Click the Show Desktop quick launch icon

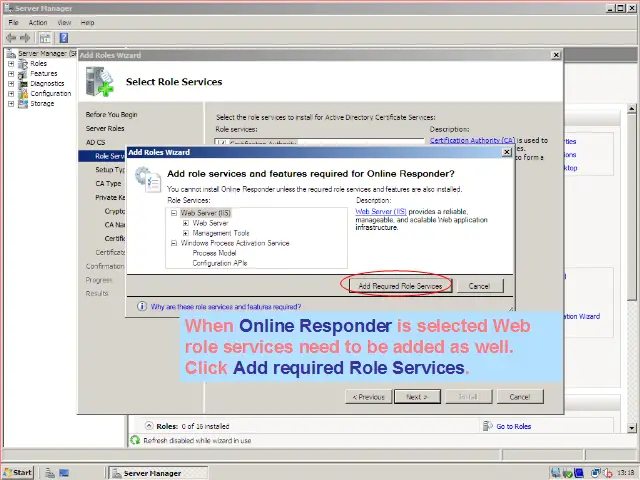64,473
